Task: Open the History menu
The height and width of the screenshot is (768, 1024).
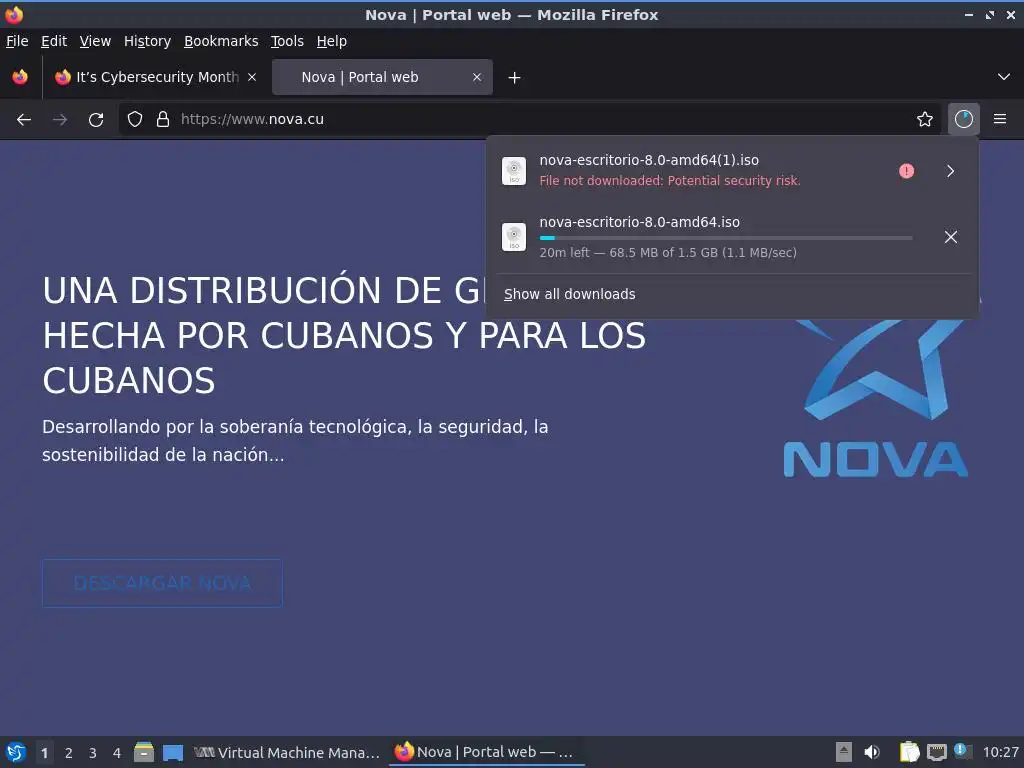Action: (x=148, y=41)
